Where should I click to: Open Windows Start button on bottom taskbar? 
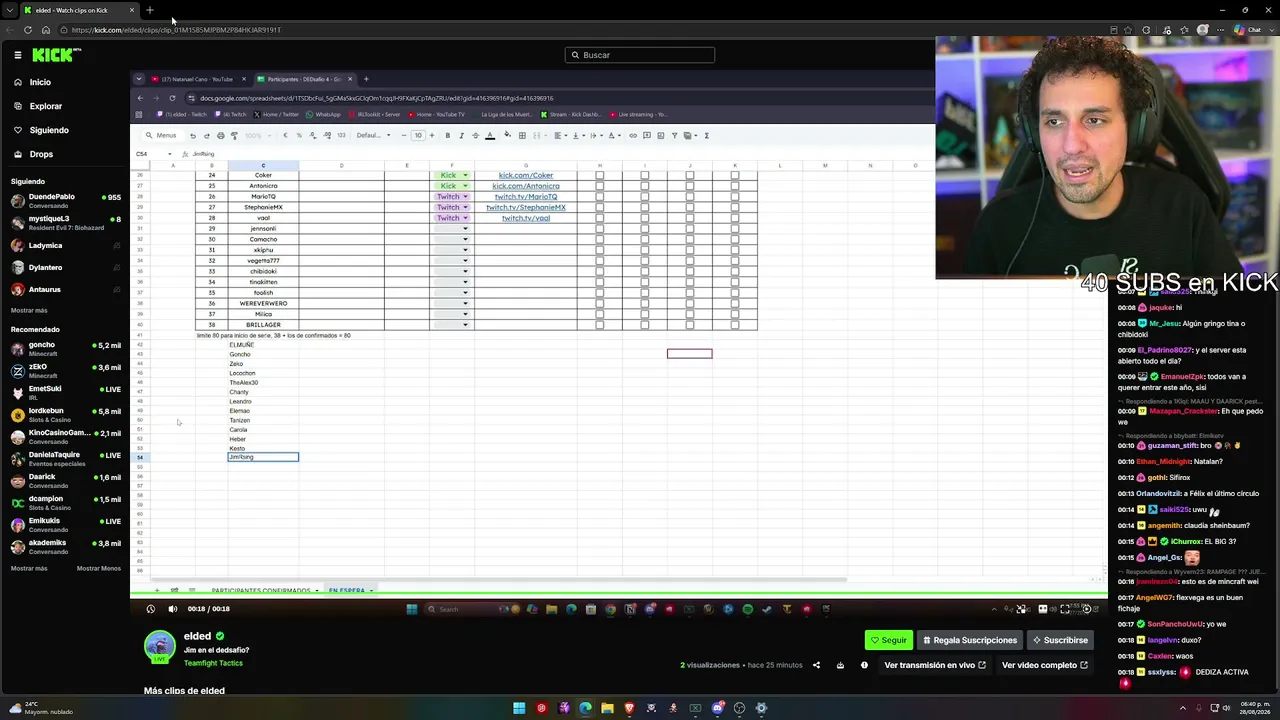pos(519,708)
